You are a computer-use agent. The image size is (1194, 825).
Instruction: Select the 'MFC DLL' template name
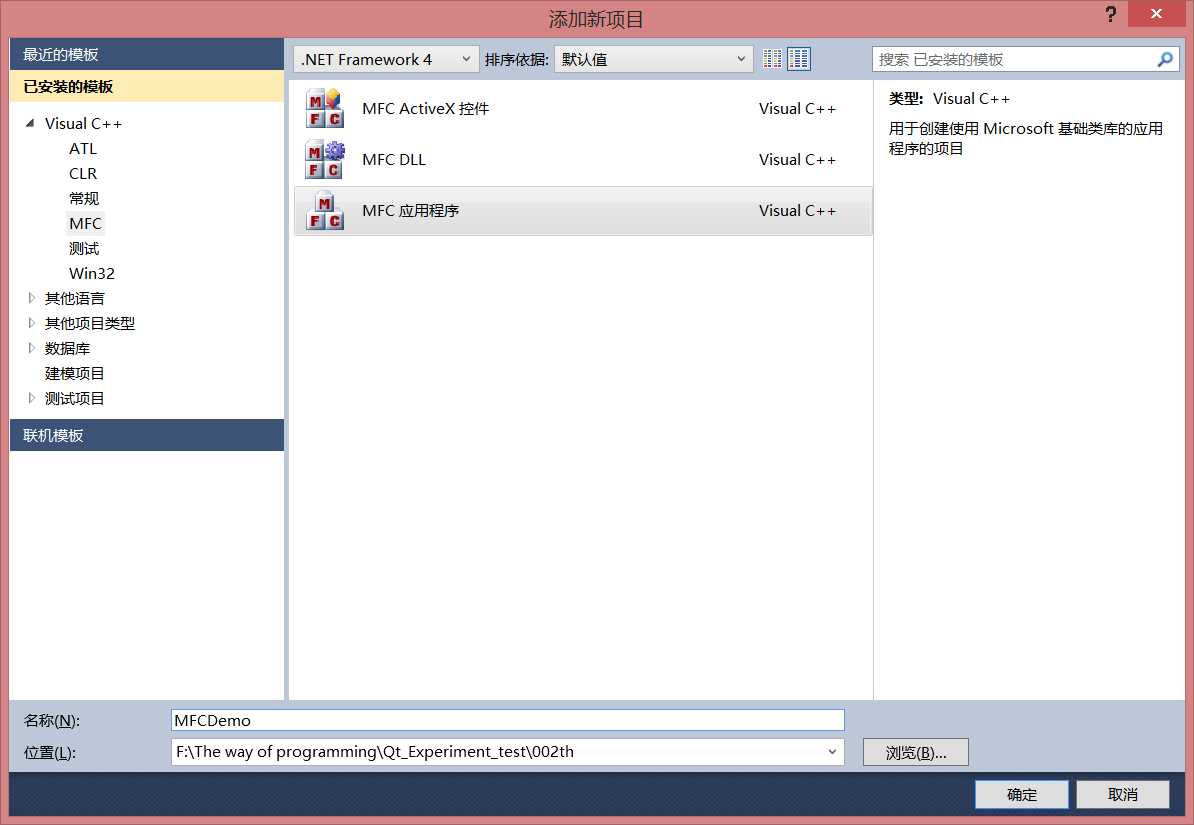point(394,160)
